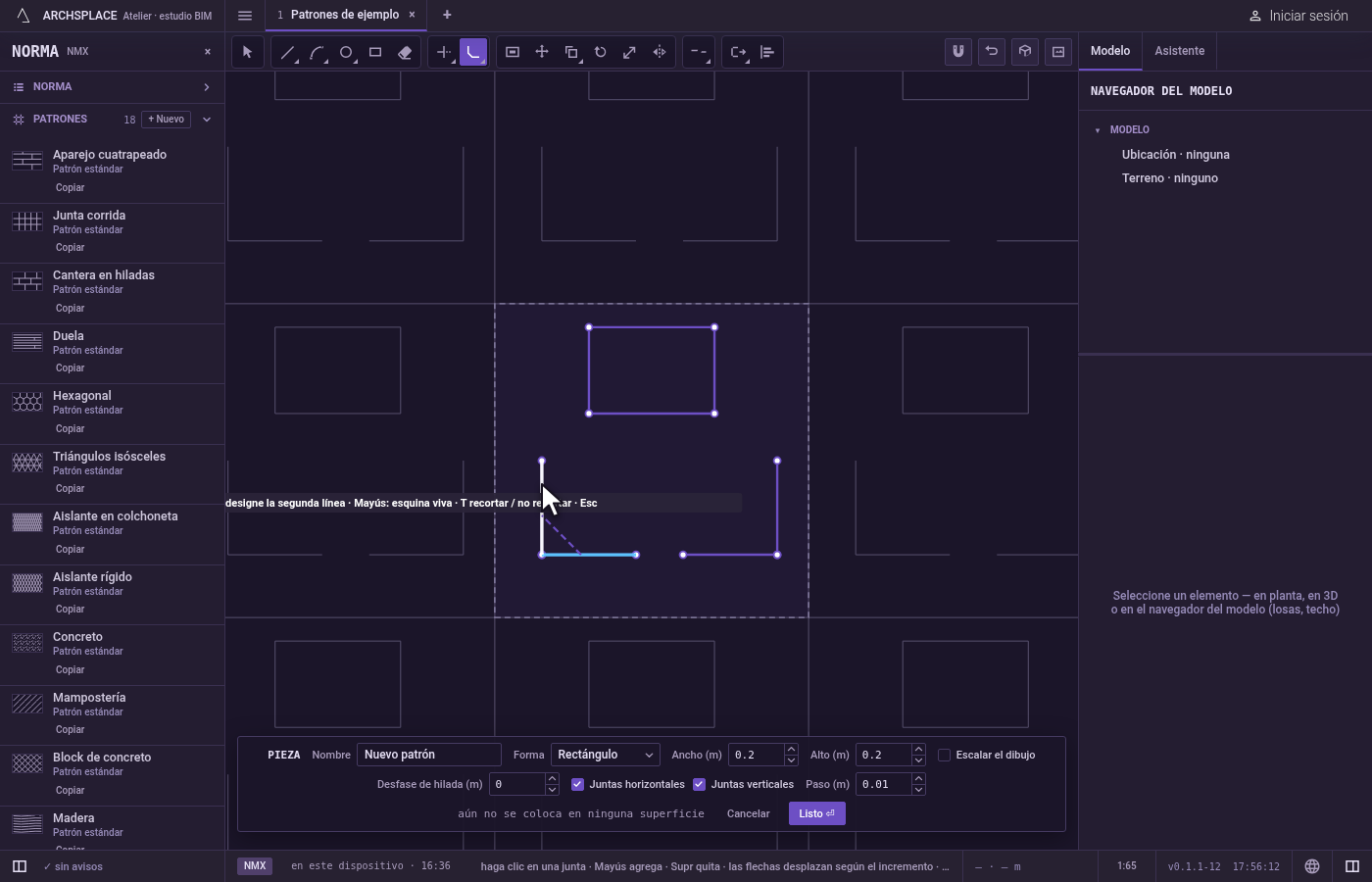This screenshot has height=882, width=1372.
Task: Click Copiar under Hexagonal pattern
Action: [71, 428]
